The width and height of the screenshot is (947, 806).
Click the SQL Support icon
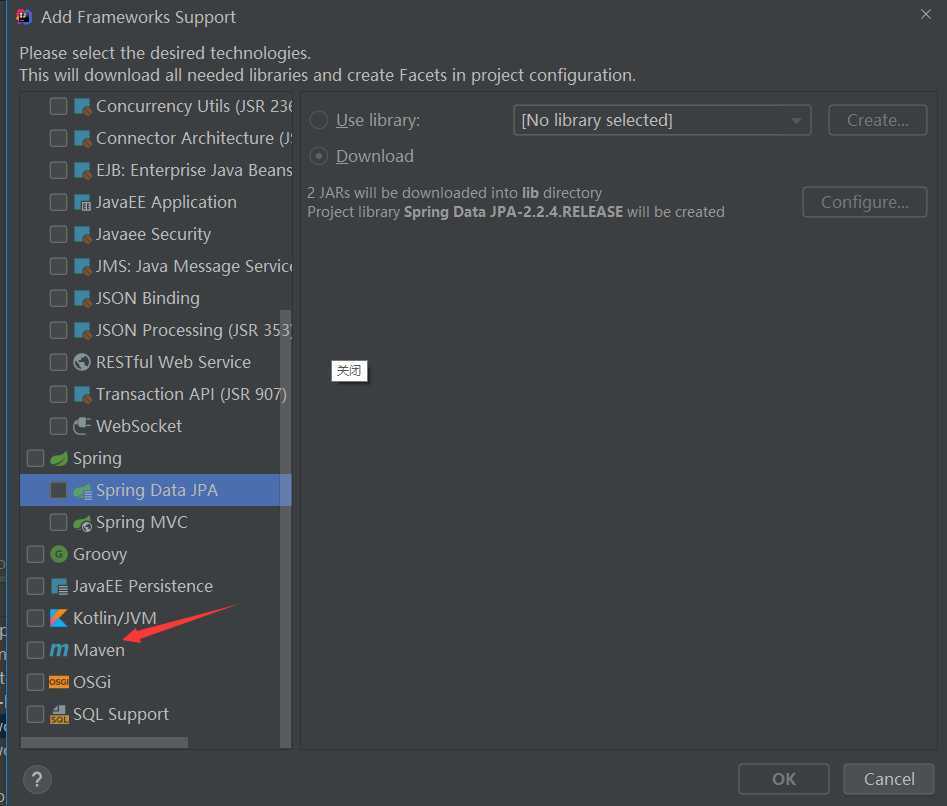point(59,714)
